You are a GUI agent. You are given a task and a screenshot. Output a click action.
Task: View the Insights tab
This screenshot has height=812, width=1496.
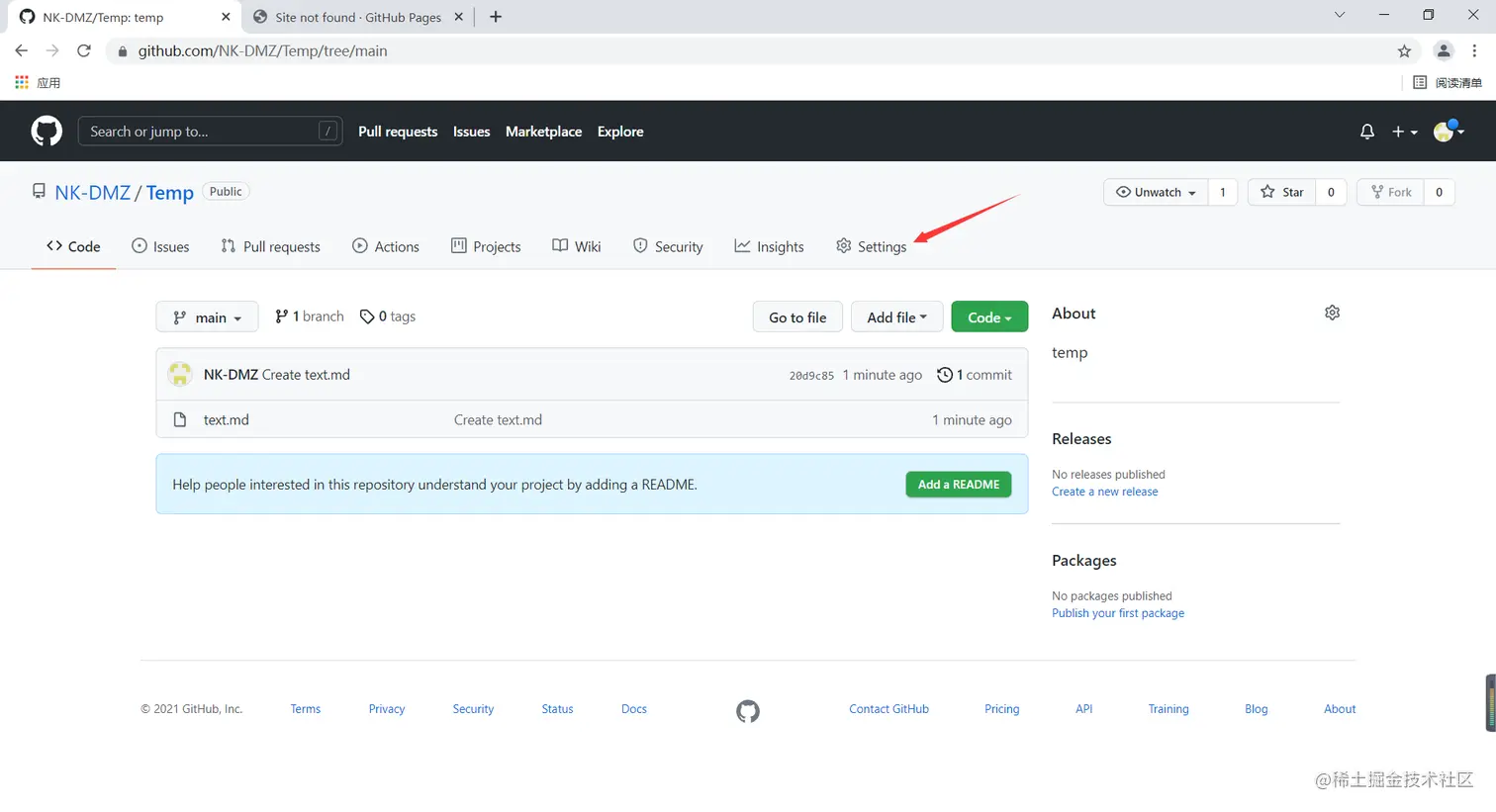pyautogui.click(x=769, y=246)
